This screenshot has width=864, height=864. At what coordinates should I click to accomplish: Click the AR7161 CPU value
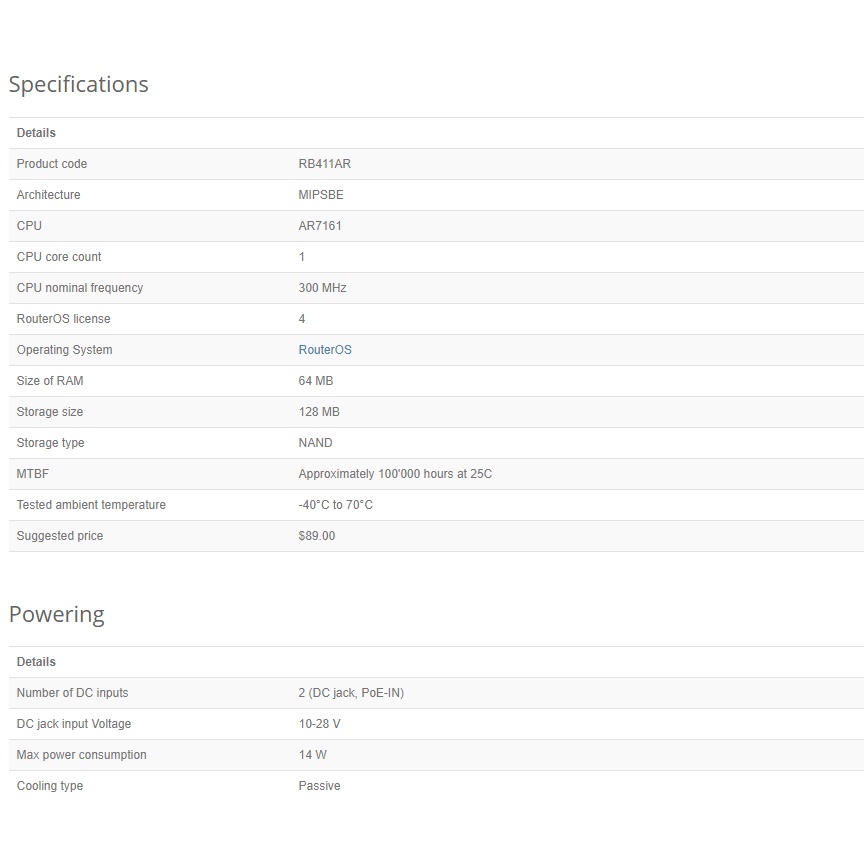click(320, 226)
